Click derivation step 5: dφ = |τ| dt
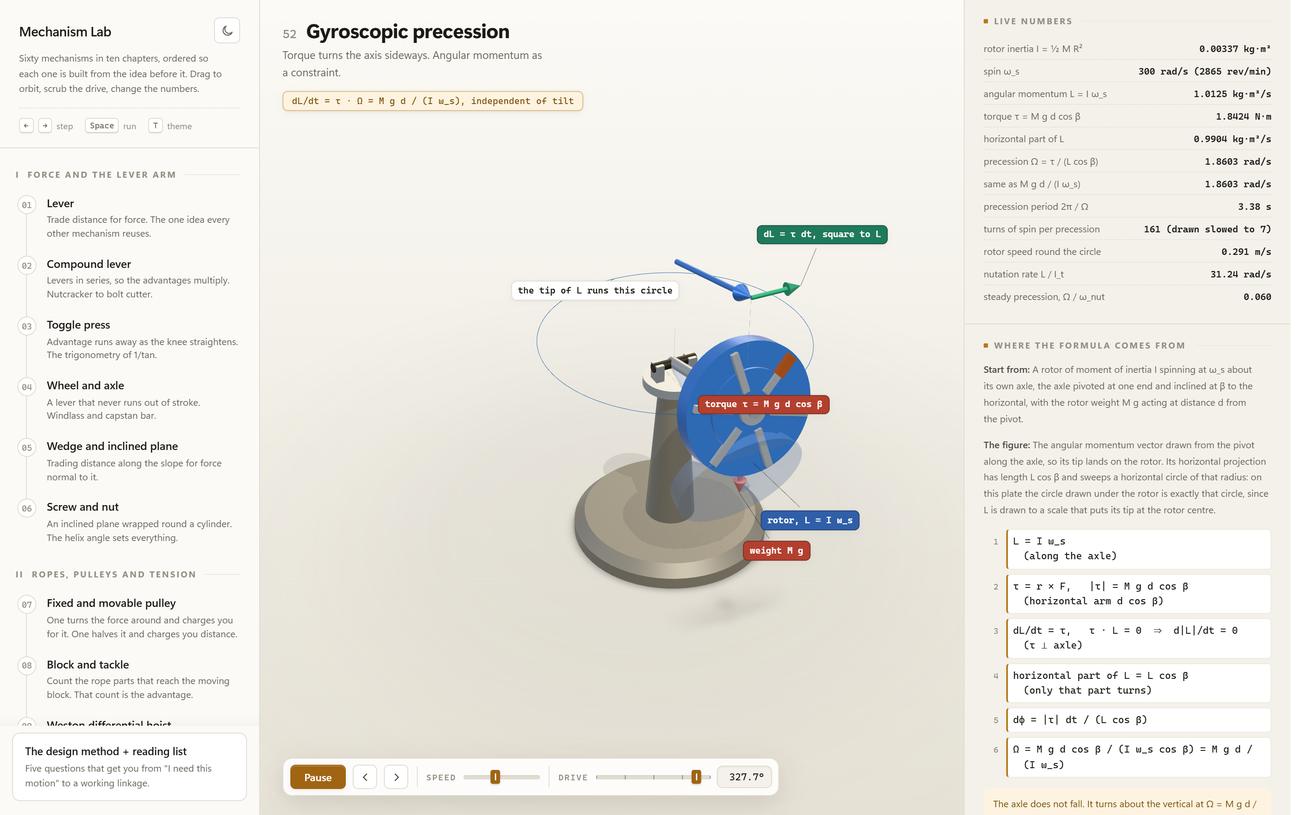The height and width of the screenshot is (815, 1300). point(1138,720)
